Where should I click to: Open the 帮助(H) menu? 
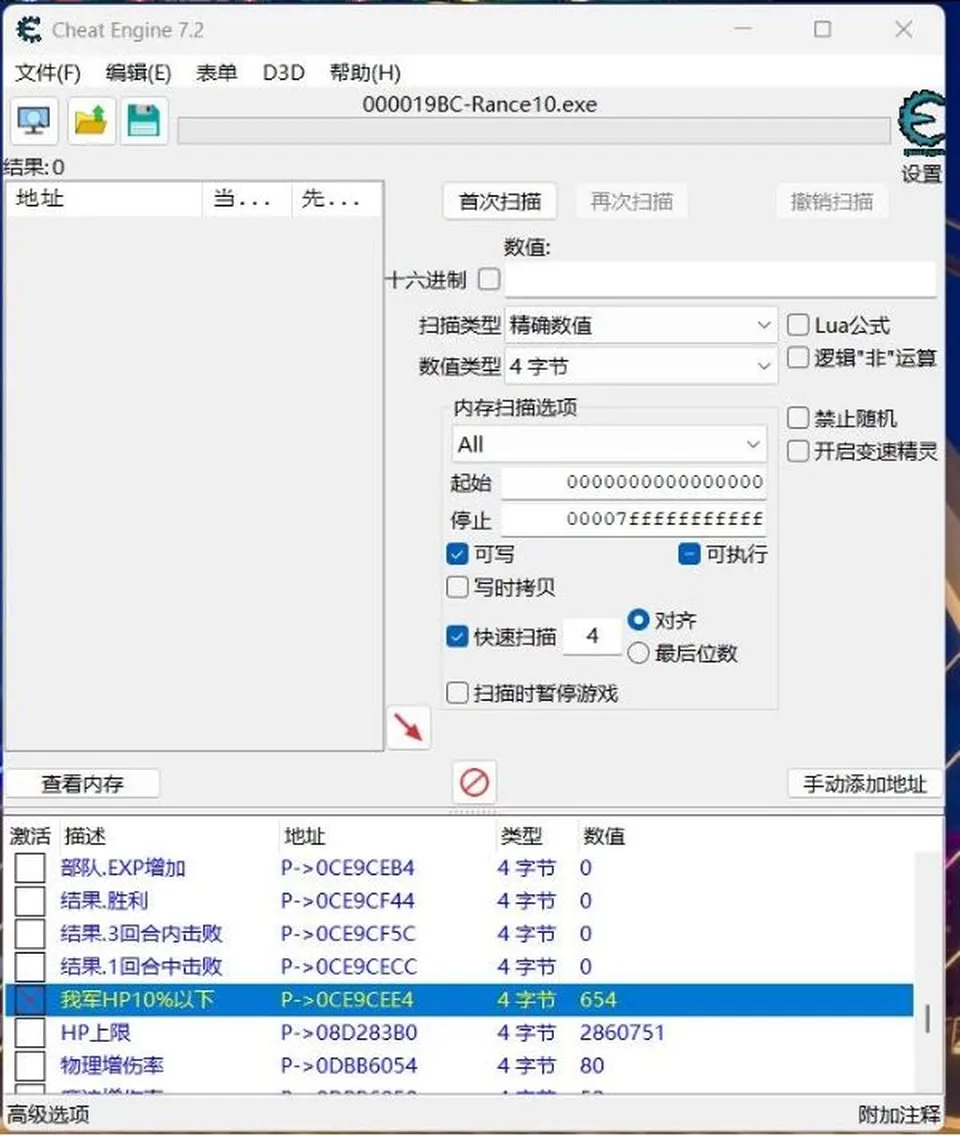pyautogui.click(x=365, y=72)
